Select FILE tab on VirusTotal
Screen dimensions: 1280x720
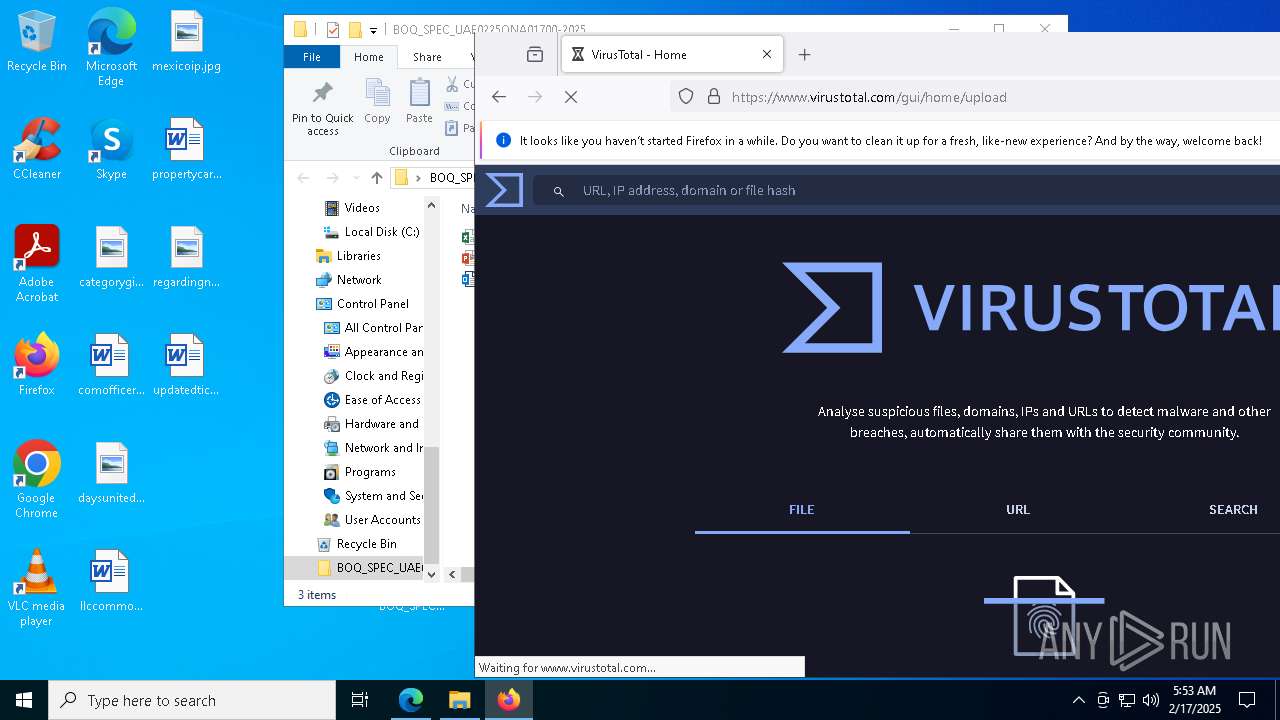click(x=802, y=510)
